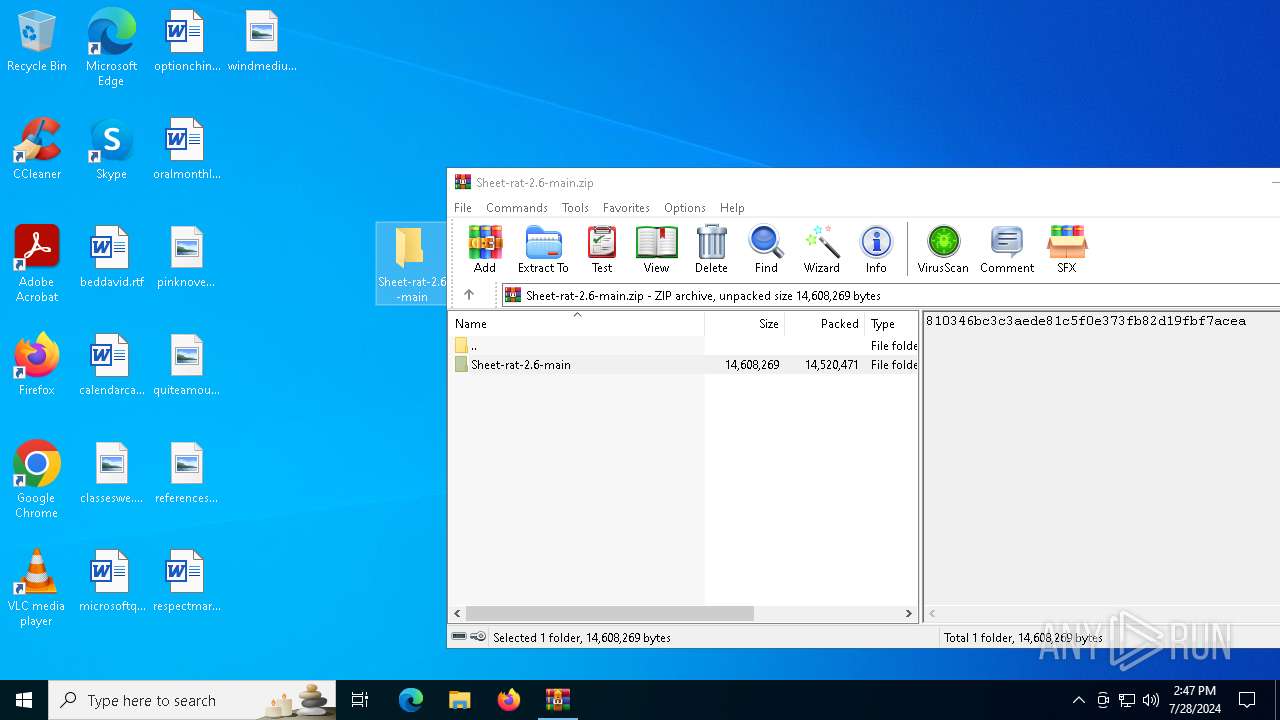Open Skype desktop shortcut
This screenshot has width=1280, height=720.
[111, 149]
